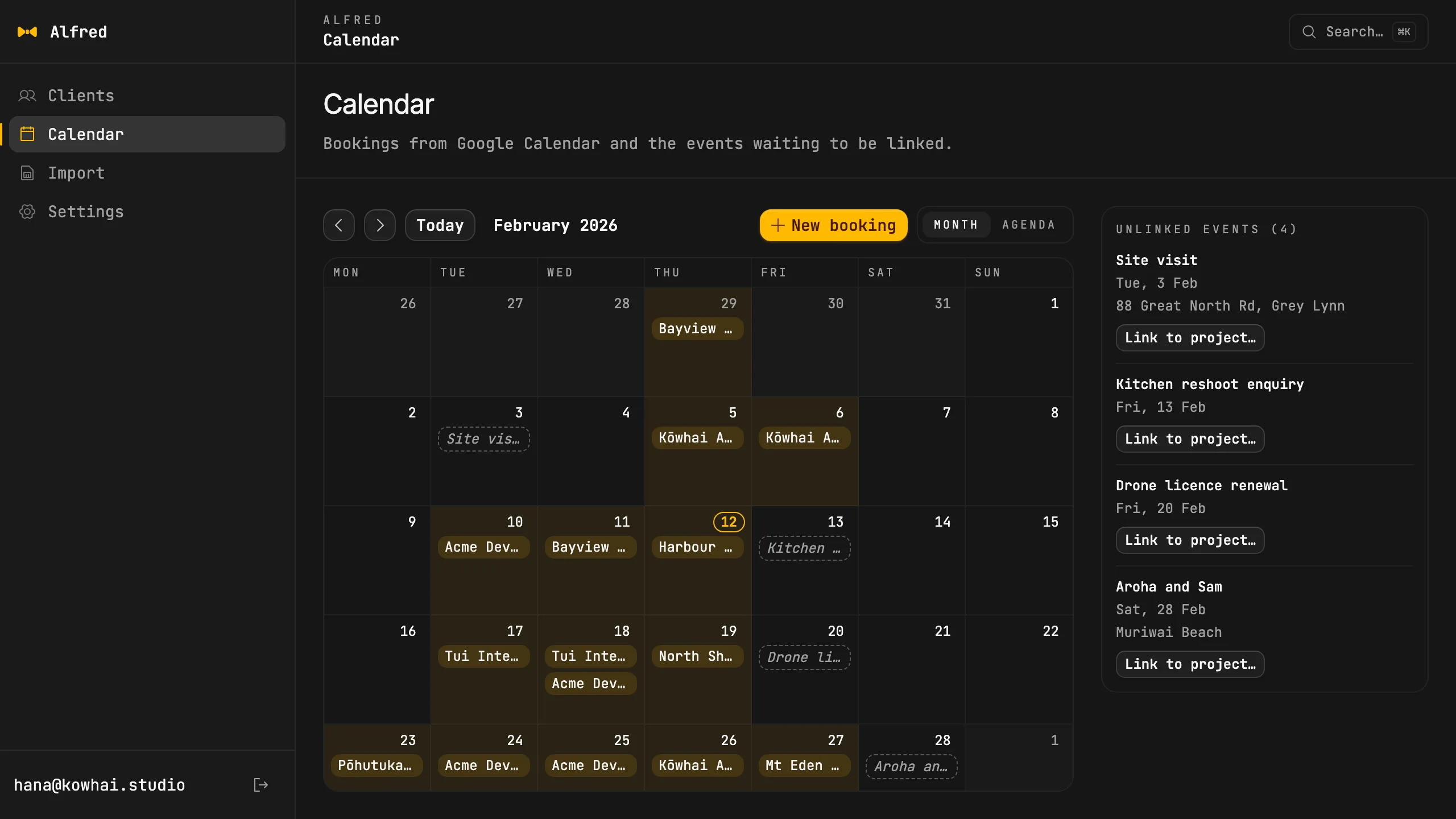Focus the Search field
Viewport: 1456px width, 819px height.
(1358, 32)
